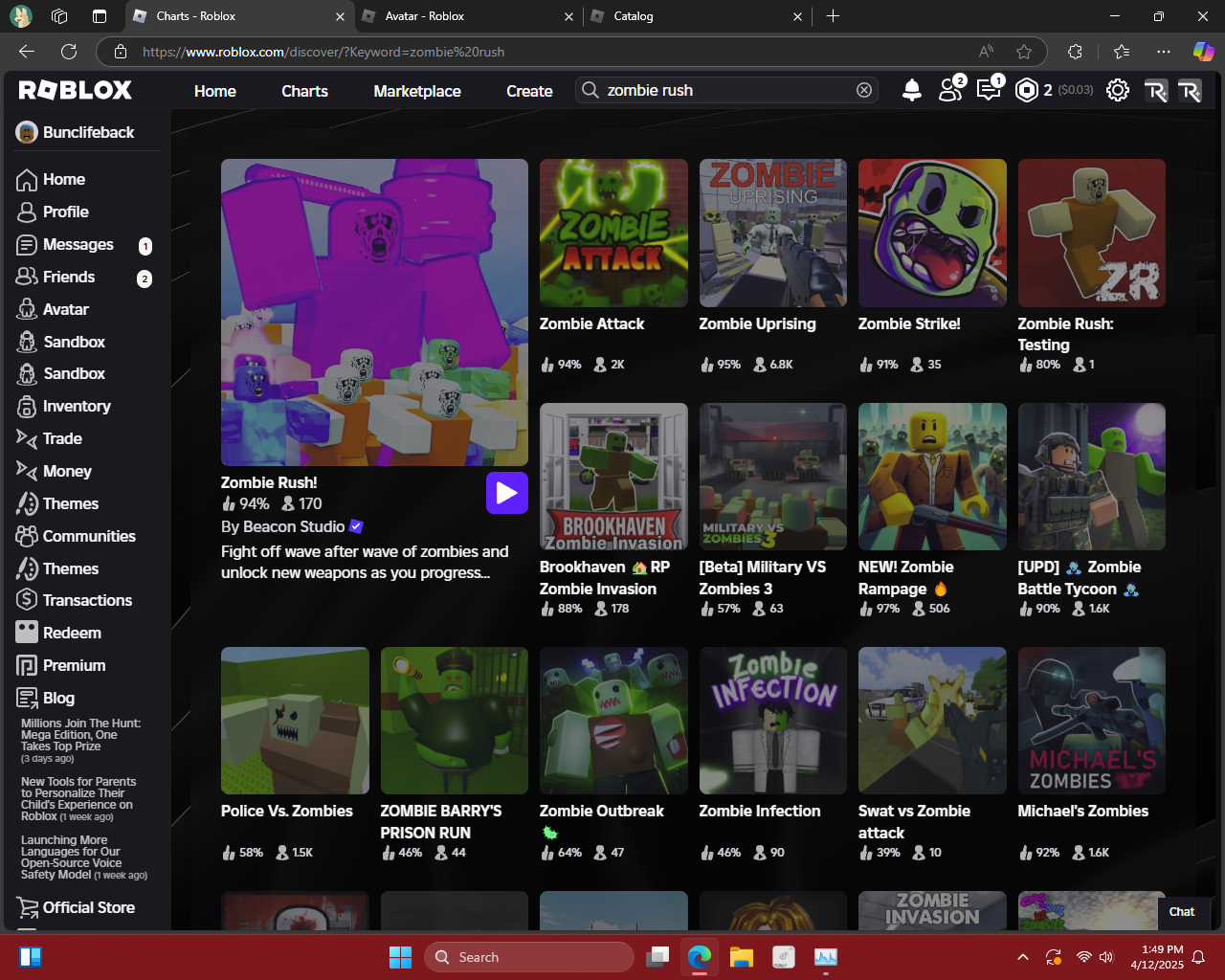Switch to the Catalog browser tab
Image resolution: width=1225 pixels, height=980 pixels.
click(696, 16)
